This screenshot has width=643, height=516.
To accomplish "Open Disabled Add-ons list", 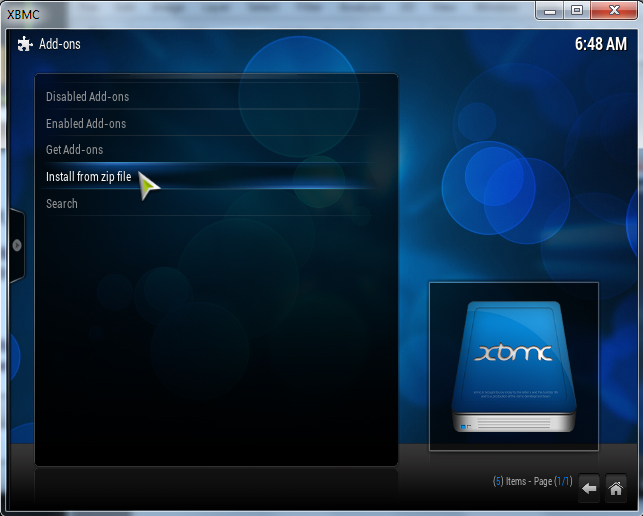I will pyautogui.click(x=207, y=97).
